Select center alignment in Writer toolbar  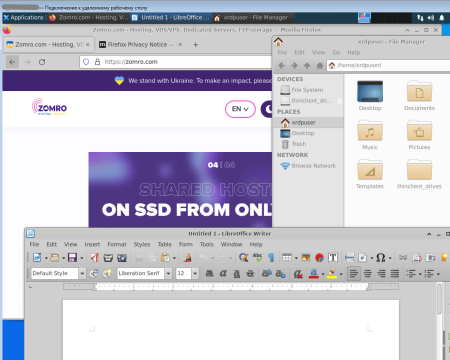[x=368, y=274]
